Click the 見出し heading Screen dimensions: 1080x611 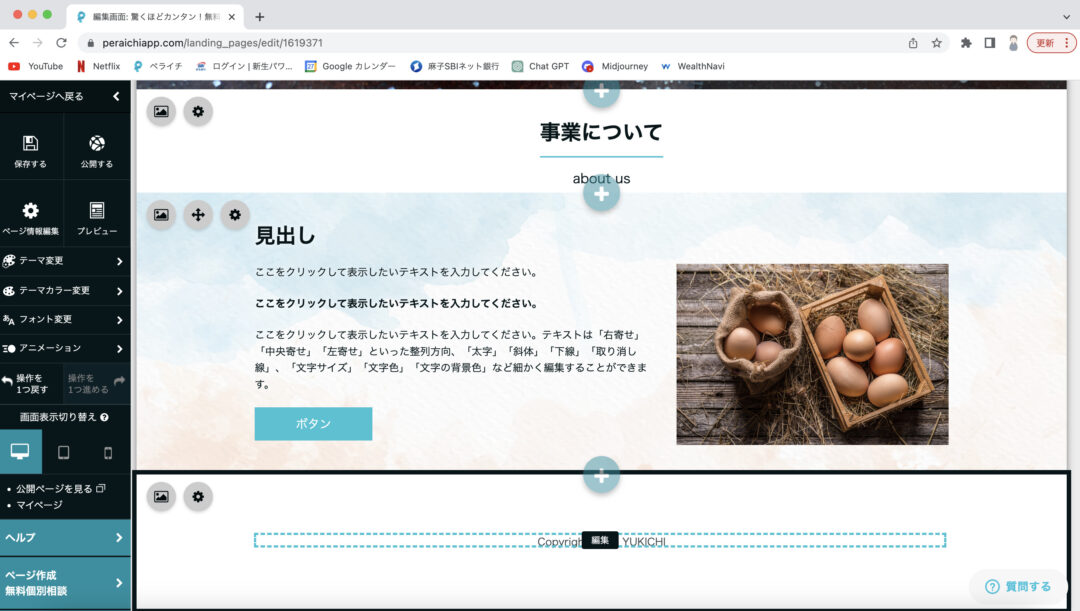coord(285,236)
